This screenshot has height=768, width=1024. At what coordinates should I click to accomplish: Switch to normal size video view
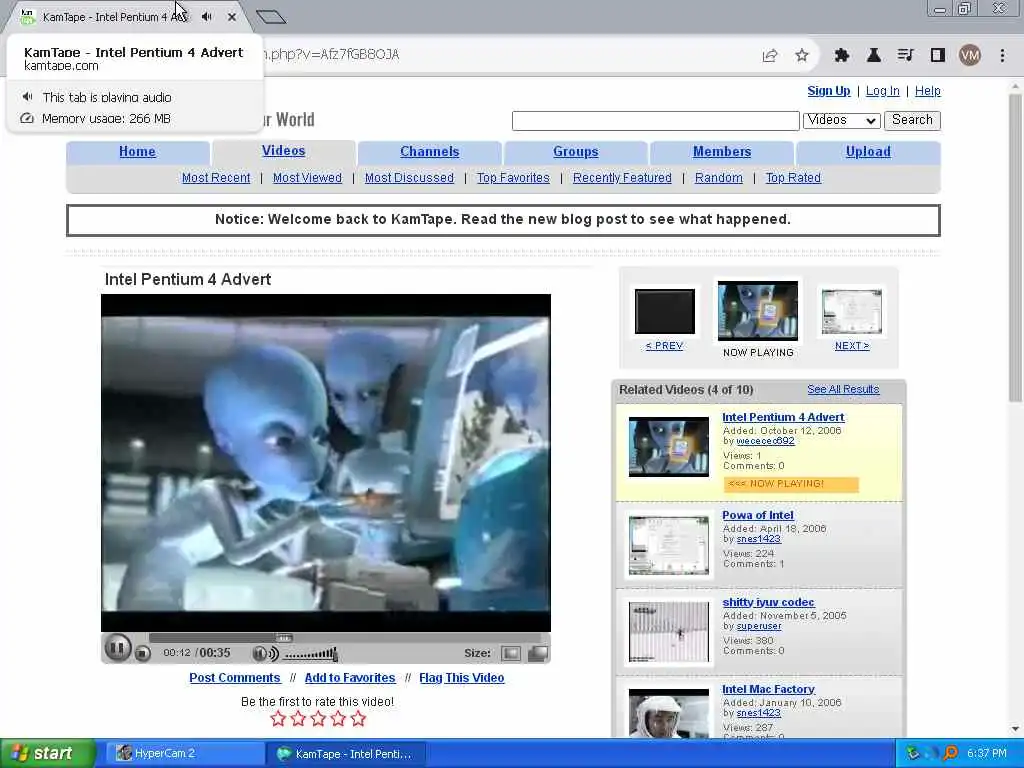pyautogui.click(x=510, y=653)
